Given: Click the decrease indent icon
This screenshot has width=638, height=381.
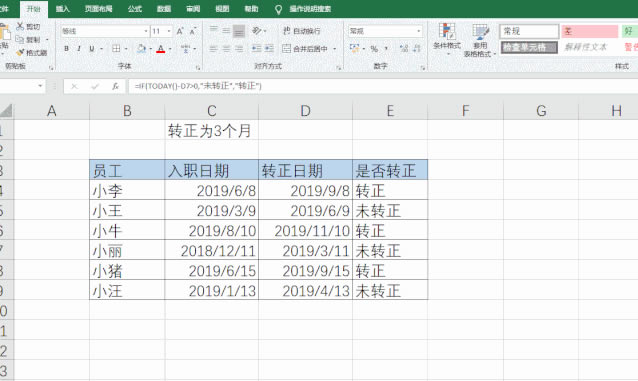Looking at the screenshot, I should coord(256,48).
